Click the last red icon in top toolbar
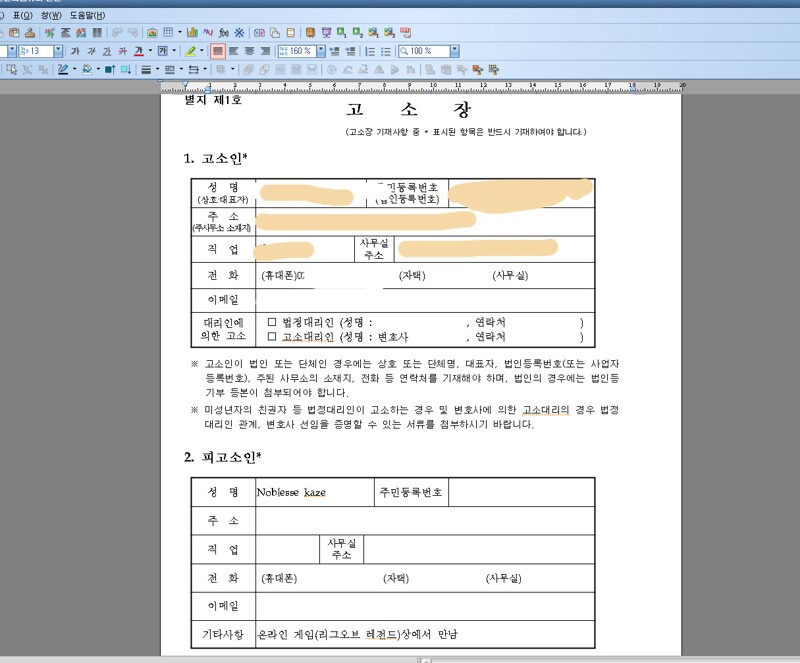 tap(406, 33)
